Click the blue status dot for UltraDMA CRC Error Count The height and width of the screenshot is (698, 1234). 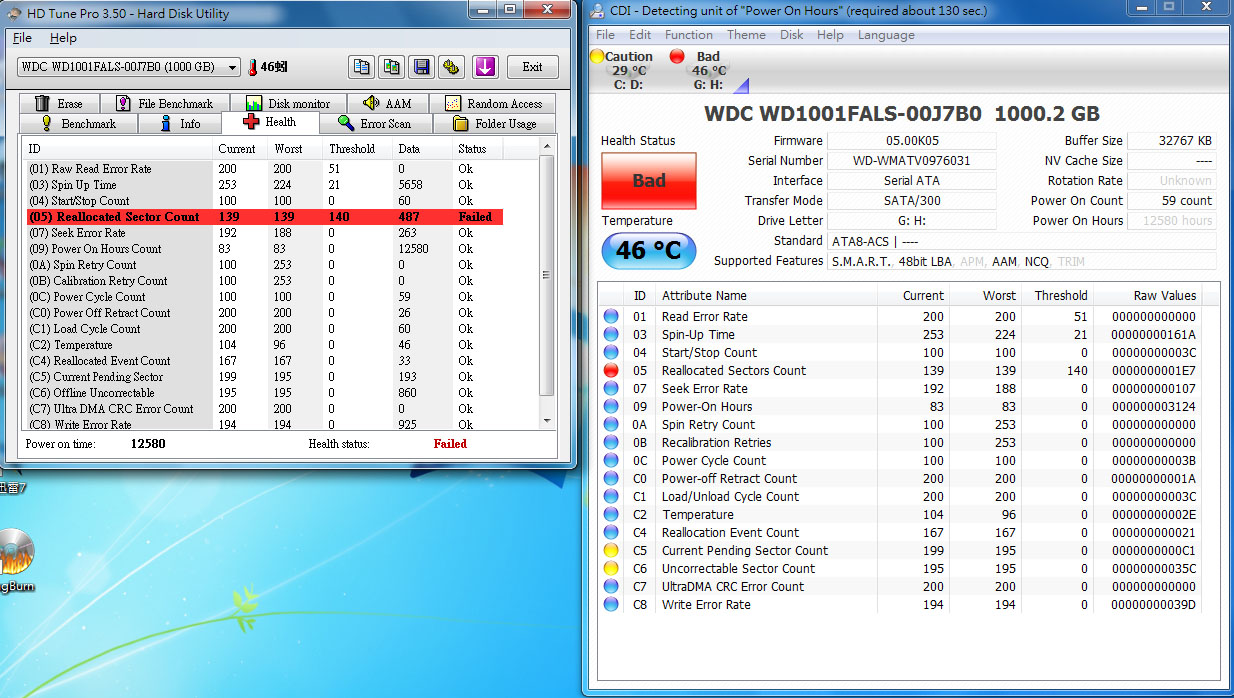pyautogui.click(x=611, y=586)
